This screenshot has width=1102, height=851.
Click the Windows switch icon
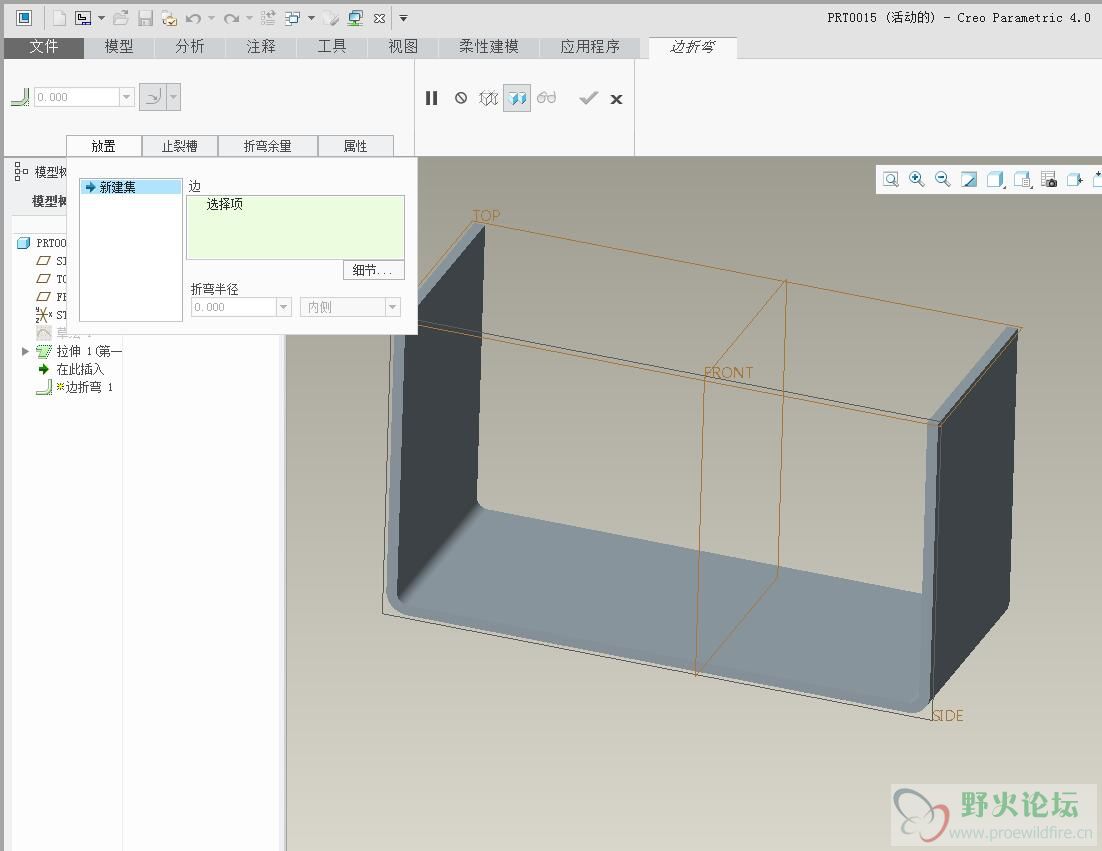[292, 18]
